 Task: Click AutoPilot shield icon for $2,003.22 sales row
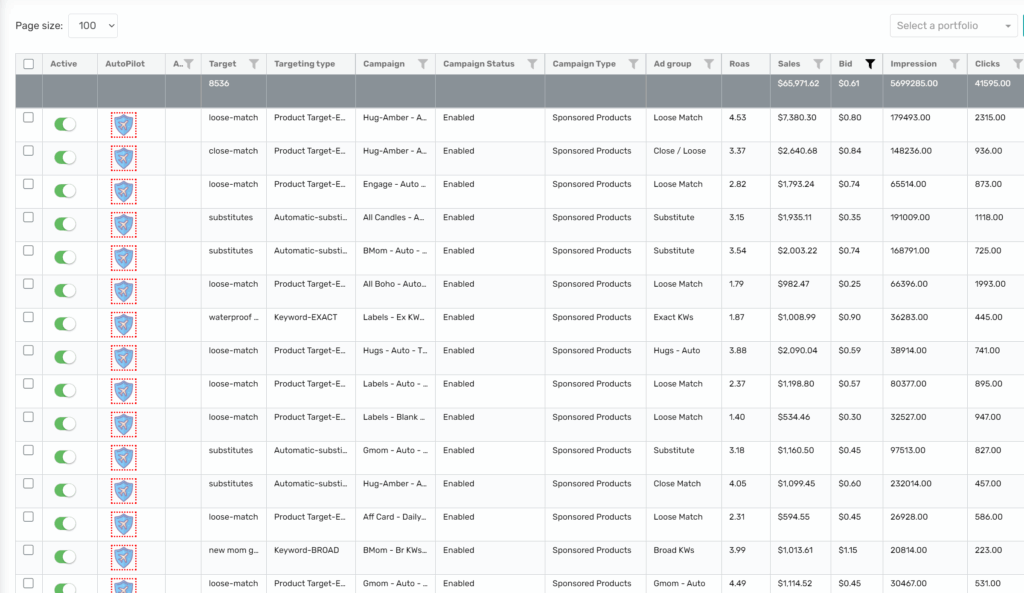point(123,258)
